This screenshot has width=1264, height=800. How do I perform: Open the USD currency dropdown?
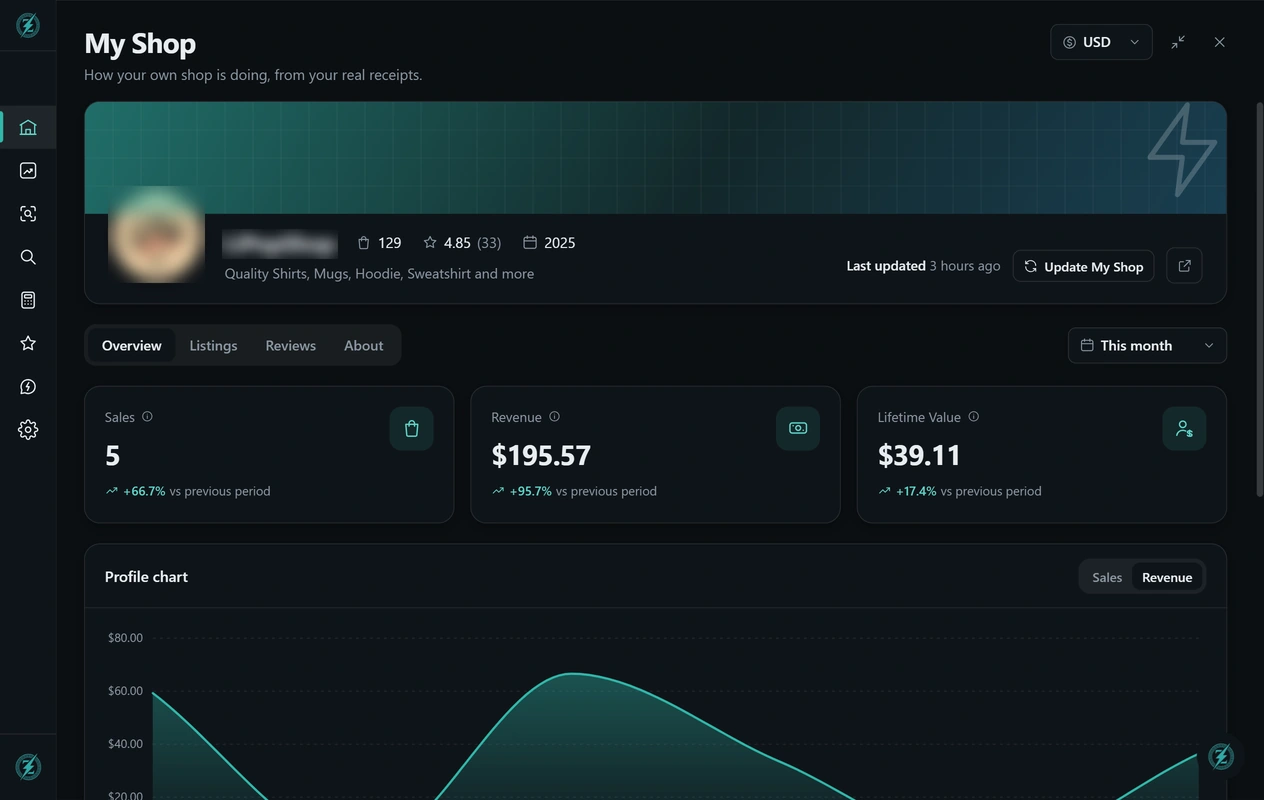pyautogui.click(x=1101, y=42)
